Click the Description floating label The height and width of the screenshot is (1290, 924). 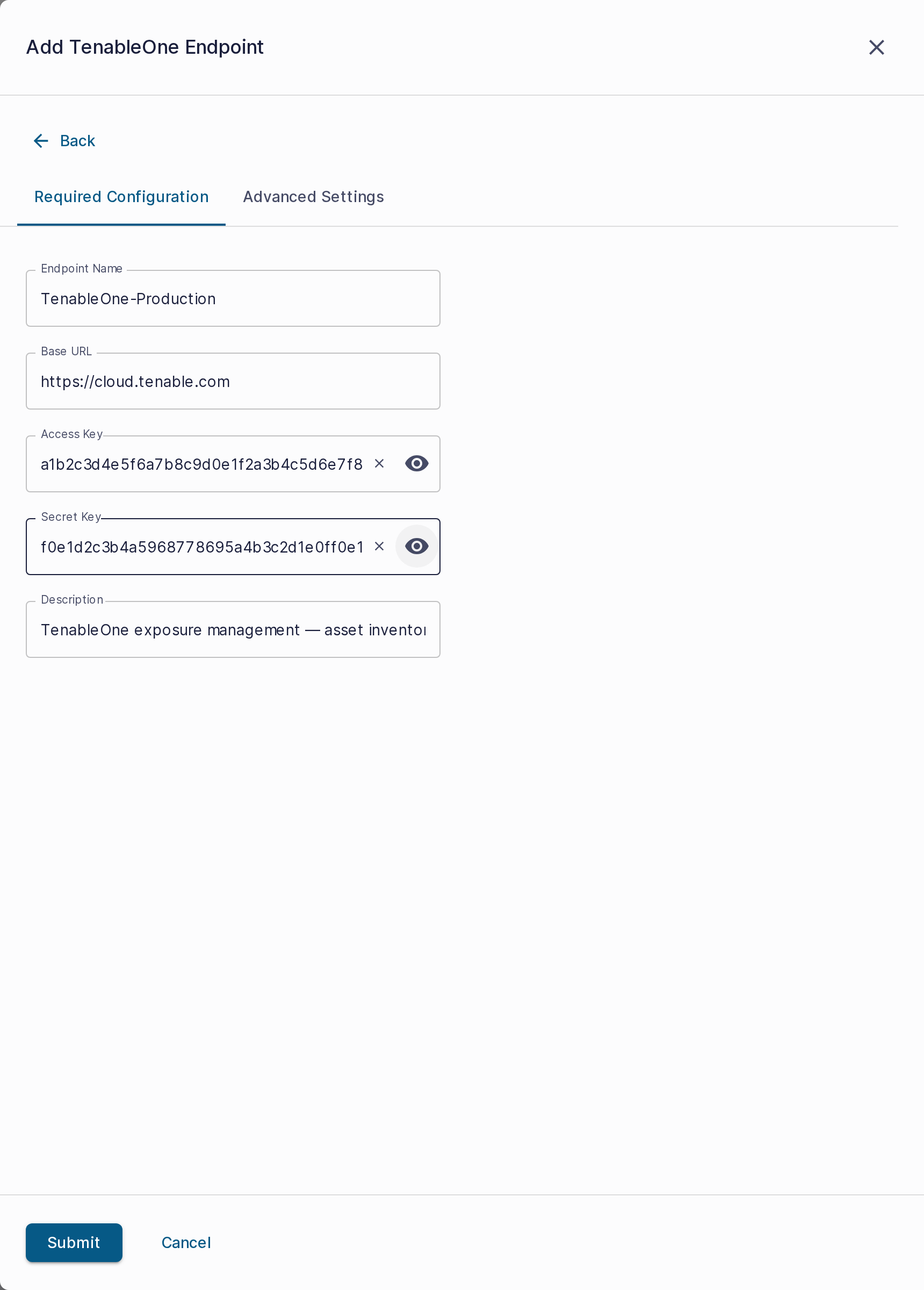coord(72,599)
